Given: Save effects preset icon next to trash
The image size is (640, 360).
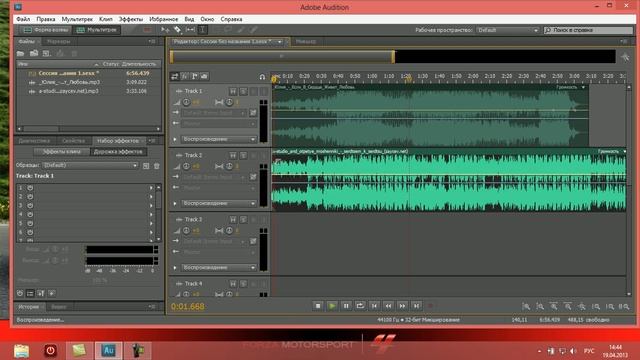Looking at the screenshot, I should (x=146, y=166).
